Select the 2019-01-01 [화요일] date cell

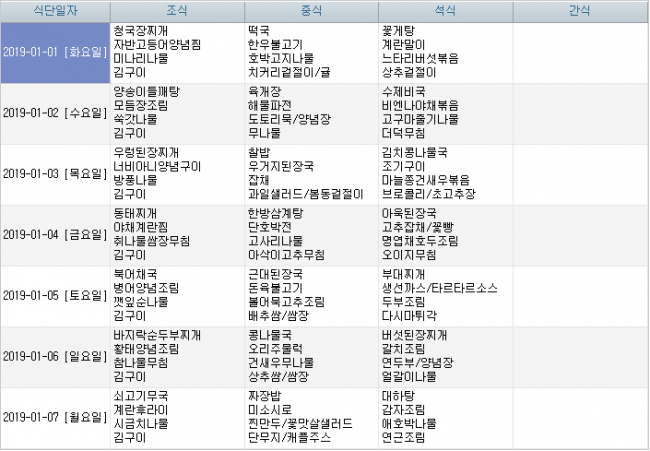point(55,52)
